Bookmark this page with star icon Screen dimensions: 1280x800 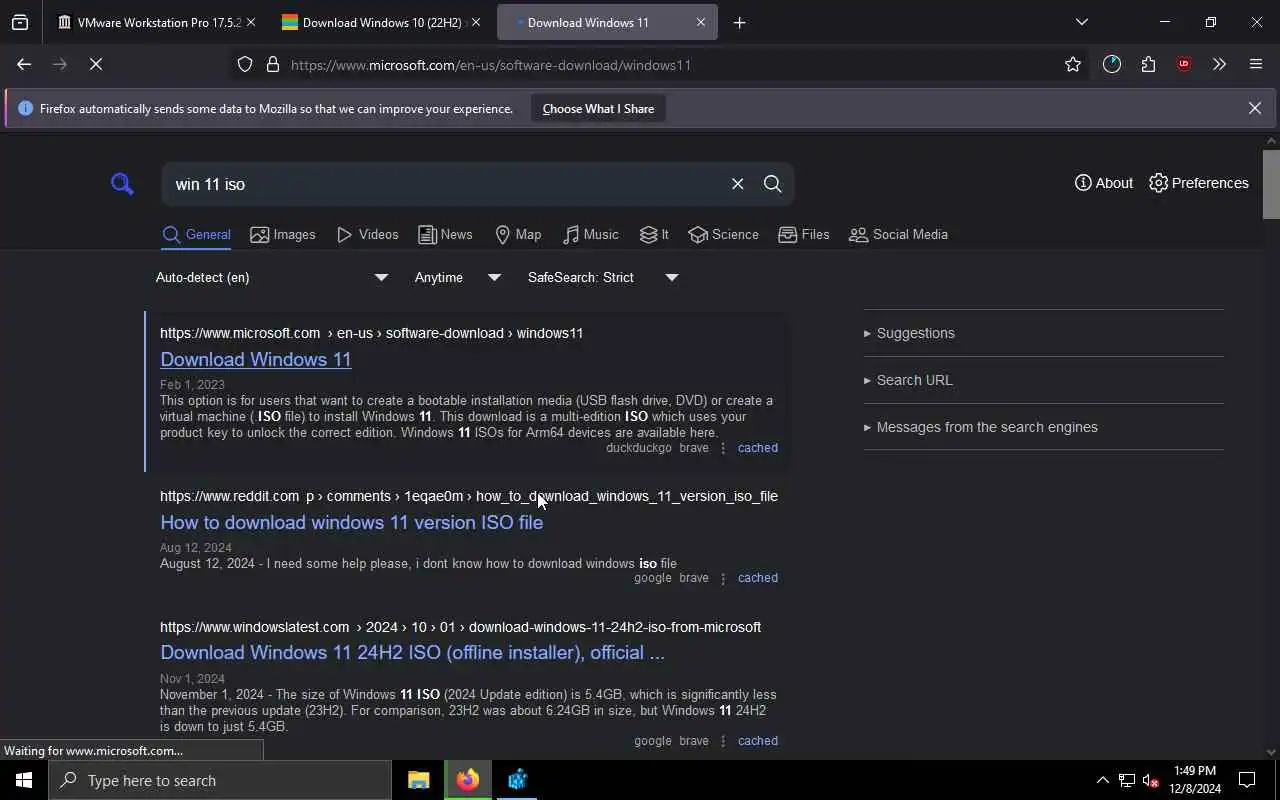point(1073,65)
